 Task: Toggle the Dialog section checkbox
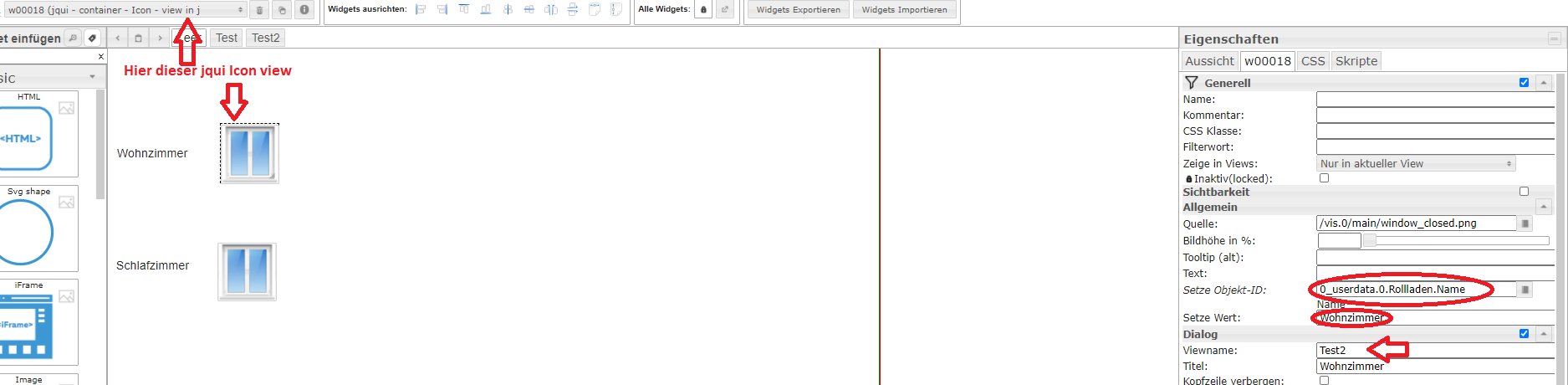tap(1524, 334)
